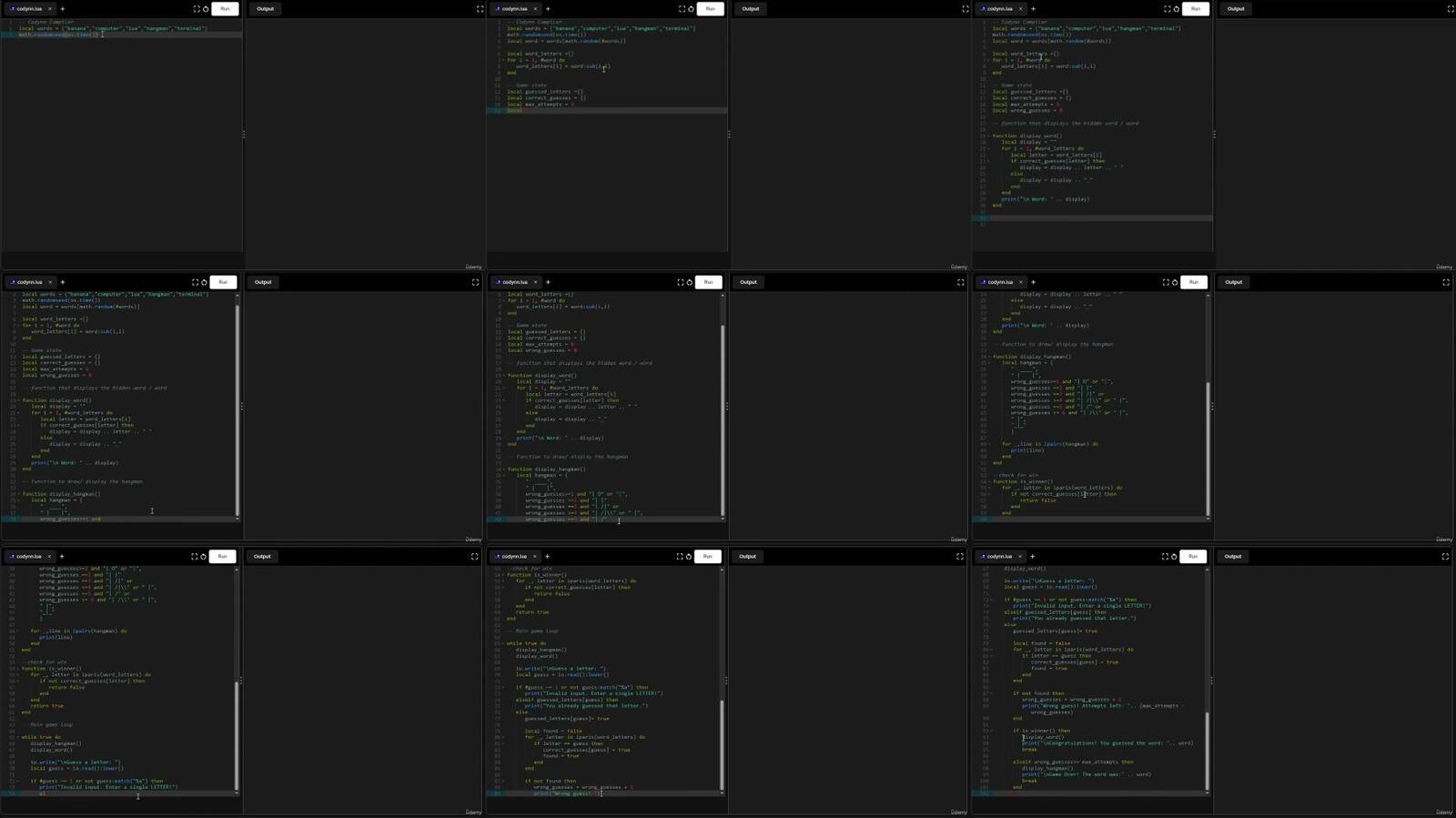
Task: Reset the code in the bottom-right panel
Action: click(x=1174, y=556)
